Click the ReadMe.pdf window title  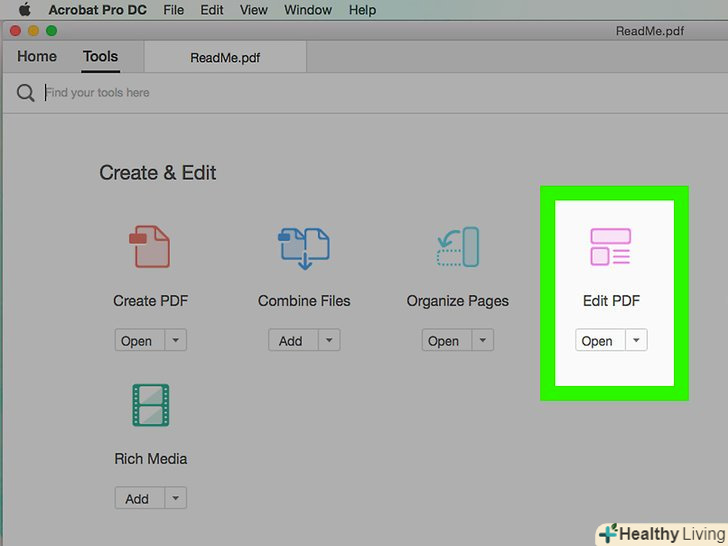pos(650,31)
